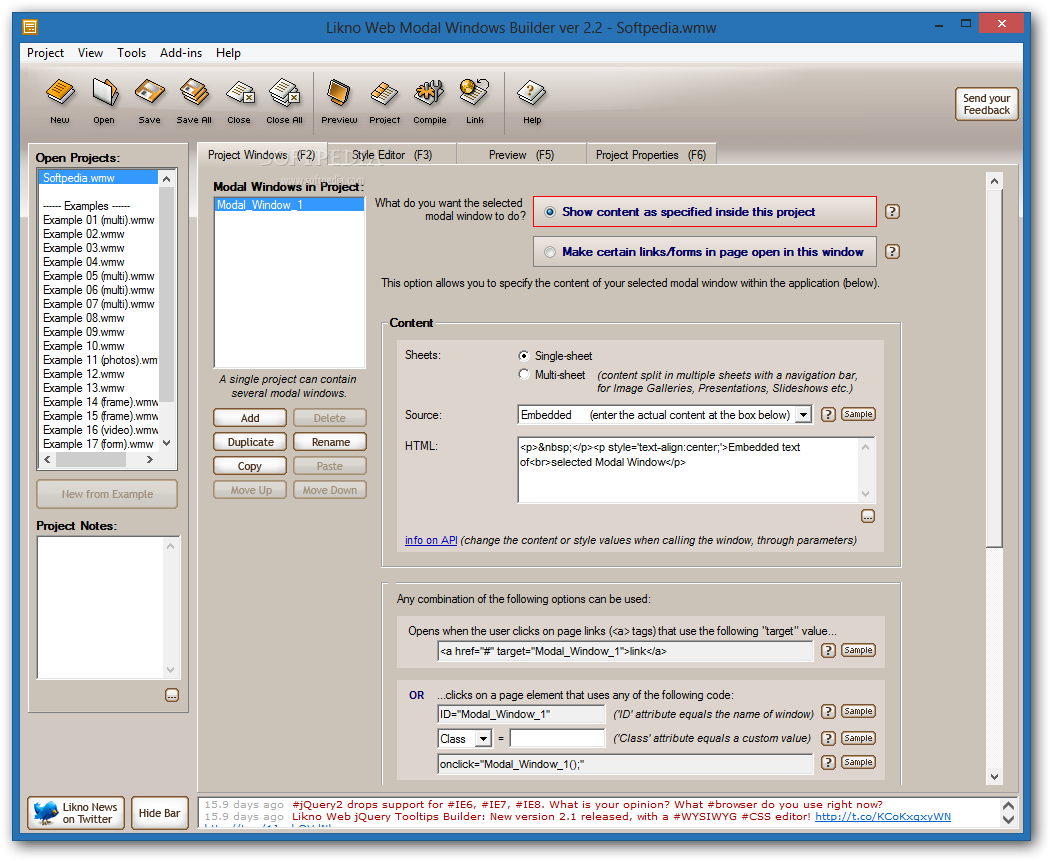This screenshot has width=1051, height=861.
Task: Click the help icon beside Show content option
Action: click(892, 212)
